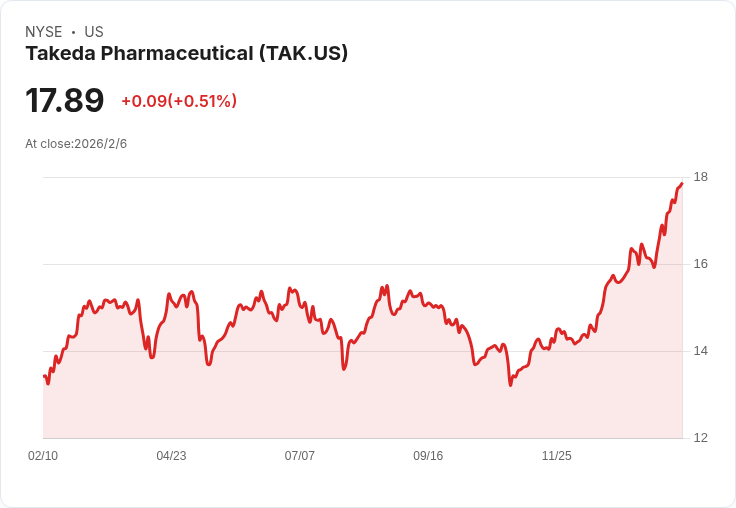
Task: Click the latest point at chart line's end
Action: (682, 184)
